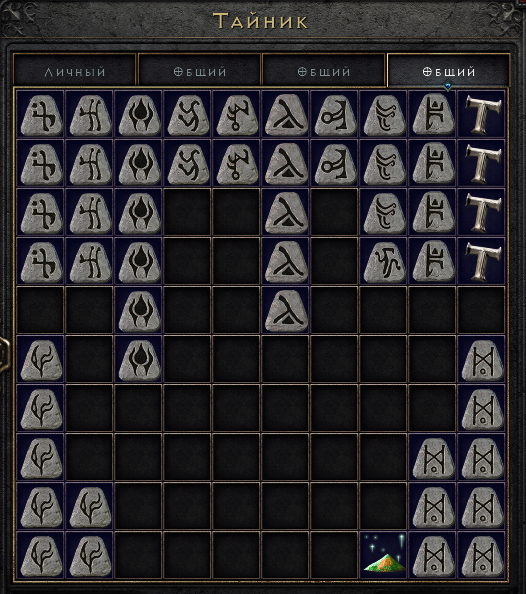Click the blue gem marker under active tab
This screenshot has height=594, width=526.
[448, 87]
